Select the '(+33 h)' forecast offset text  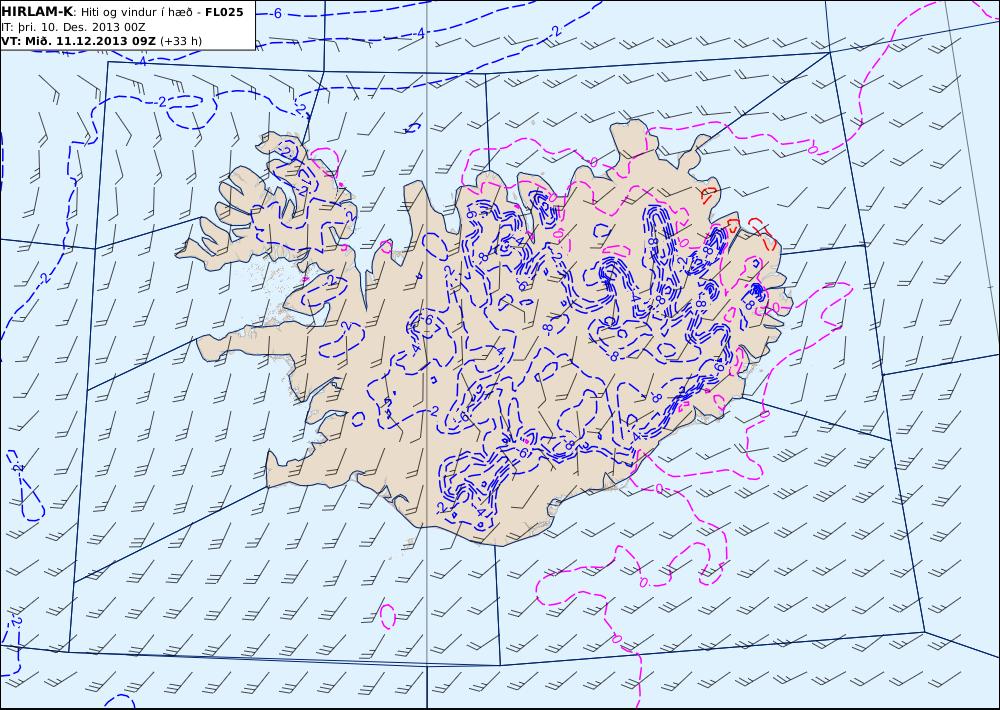[x=181, y=41]
